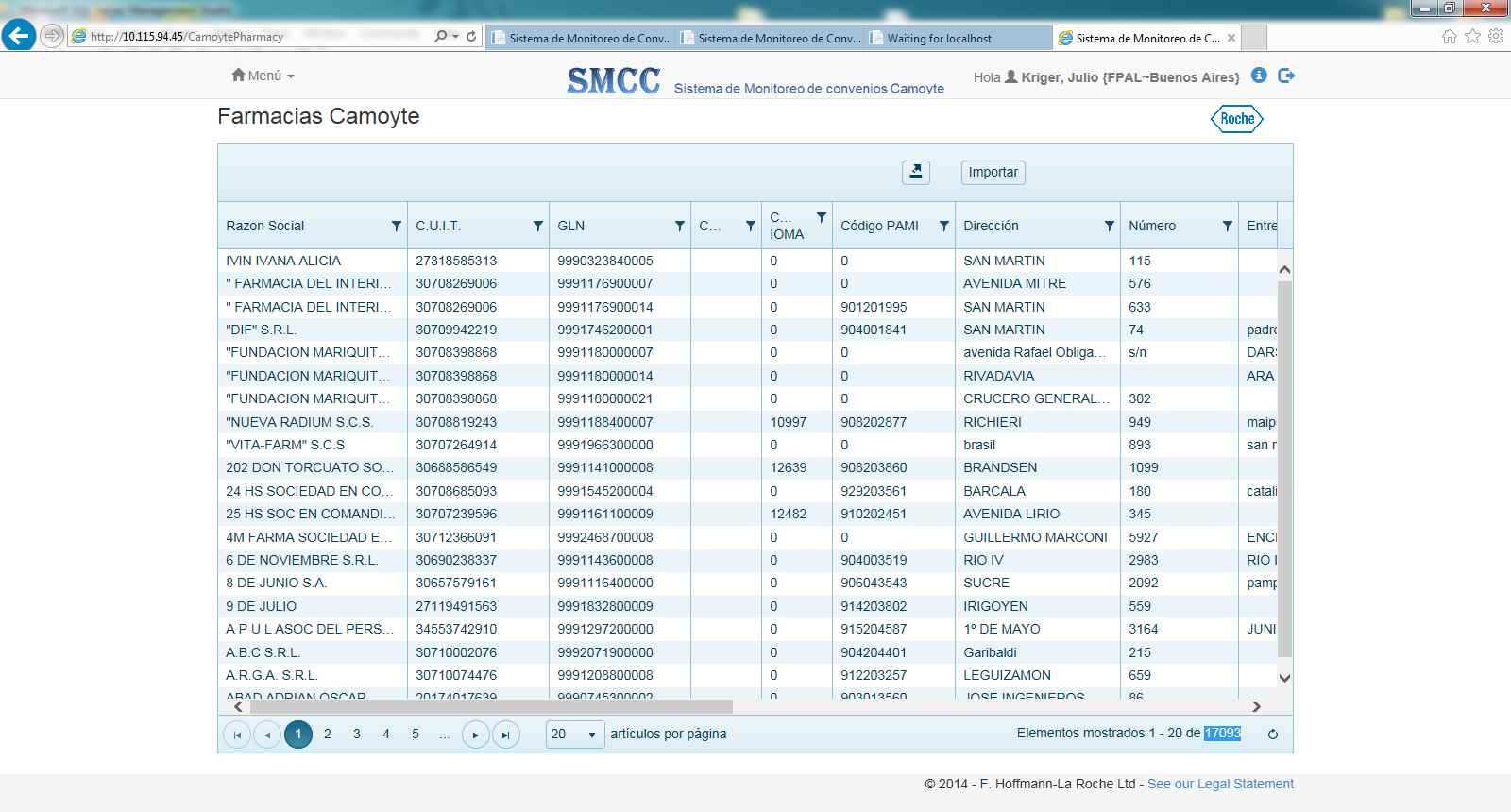Image resolution: width=1511 pixels, height=812 pixels.
Task: Select row "NUEVA RADIUM S.C.S.
Action: [x=747, y=422]
